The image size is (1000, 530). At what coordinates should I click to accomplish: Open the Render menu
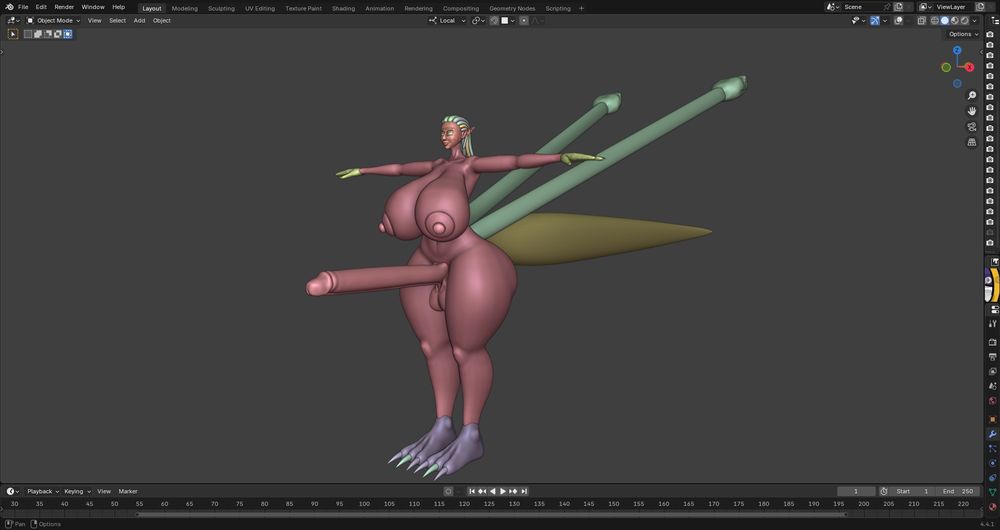coord(64,7)
